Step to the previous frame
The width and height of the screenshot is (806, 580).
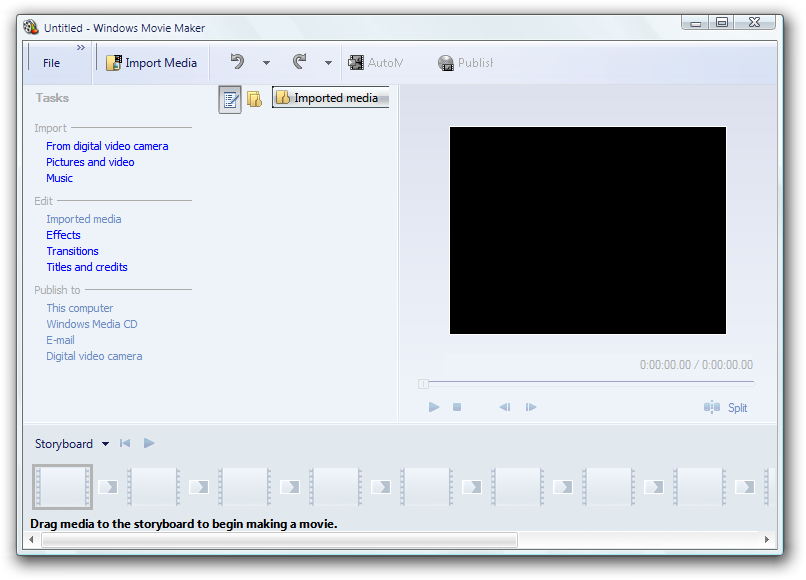click(505, 407)
